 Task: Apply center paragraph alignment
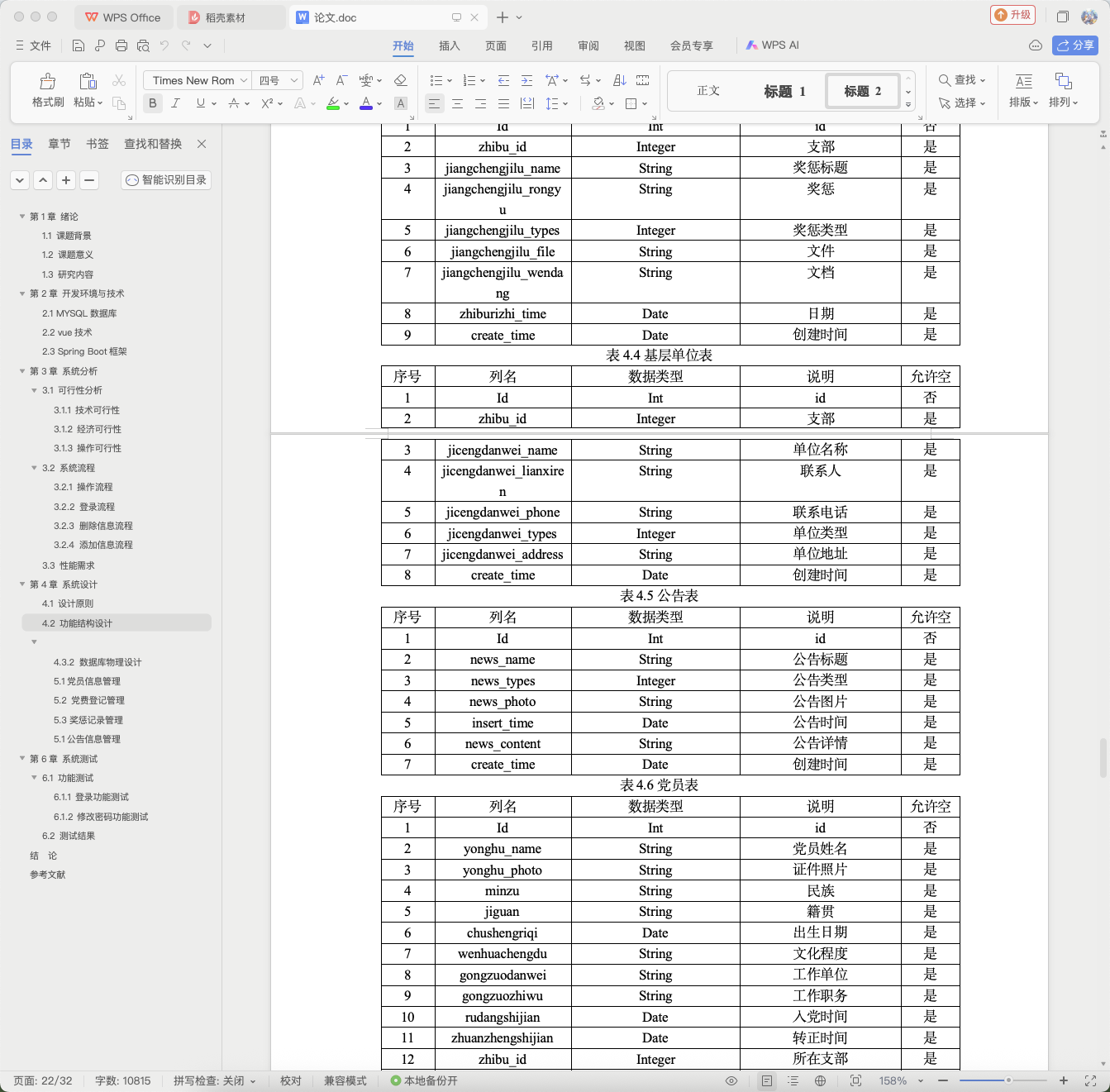[x=457, y=103]
